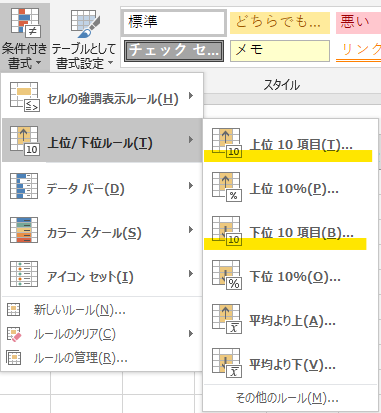Choose ルールの管理(R)... menu entry
Viewport: 381px width, 413px height.
pyautogui.click(x=102, y=358)
